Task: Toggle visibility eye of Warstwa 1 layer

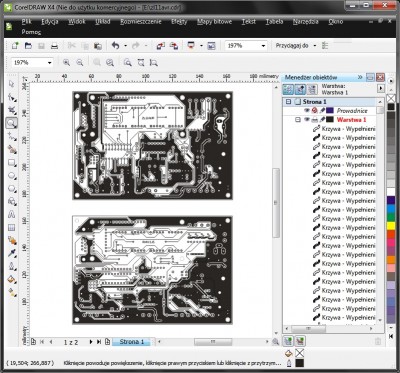Action: pos(307,120)
